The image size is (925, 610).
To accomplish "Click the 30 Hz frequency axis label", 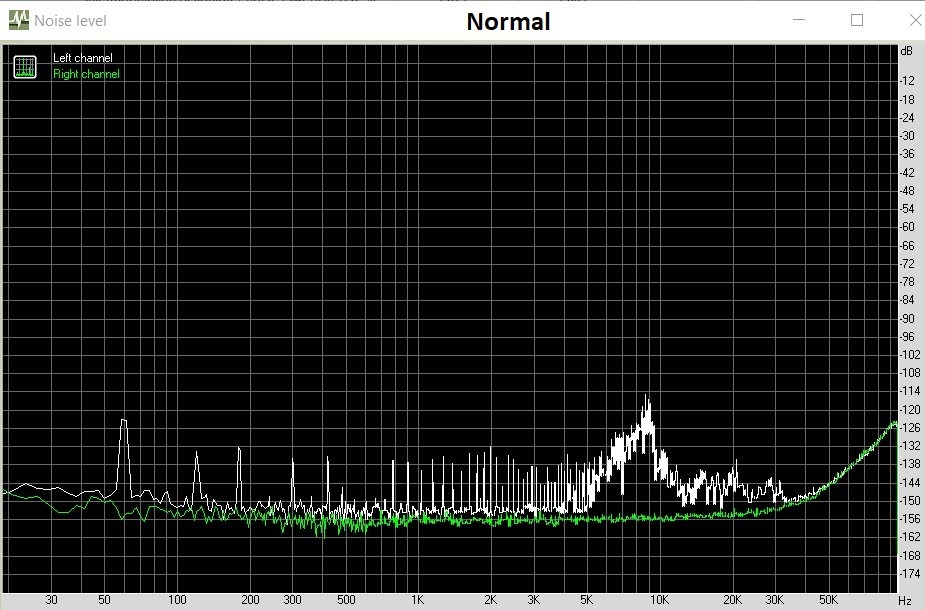I will click(51, 600).
